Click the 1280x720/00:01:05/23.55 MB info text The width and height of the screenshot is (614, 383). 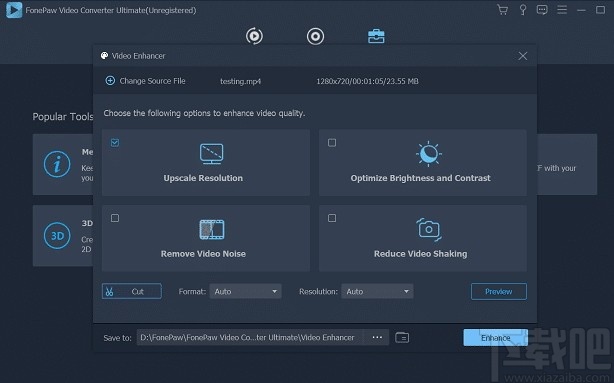[367, 81]
